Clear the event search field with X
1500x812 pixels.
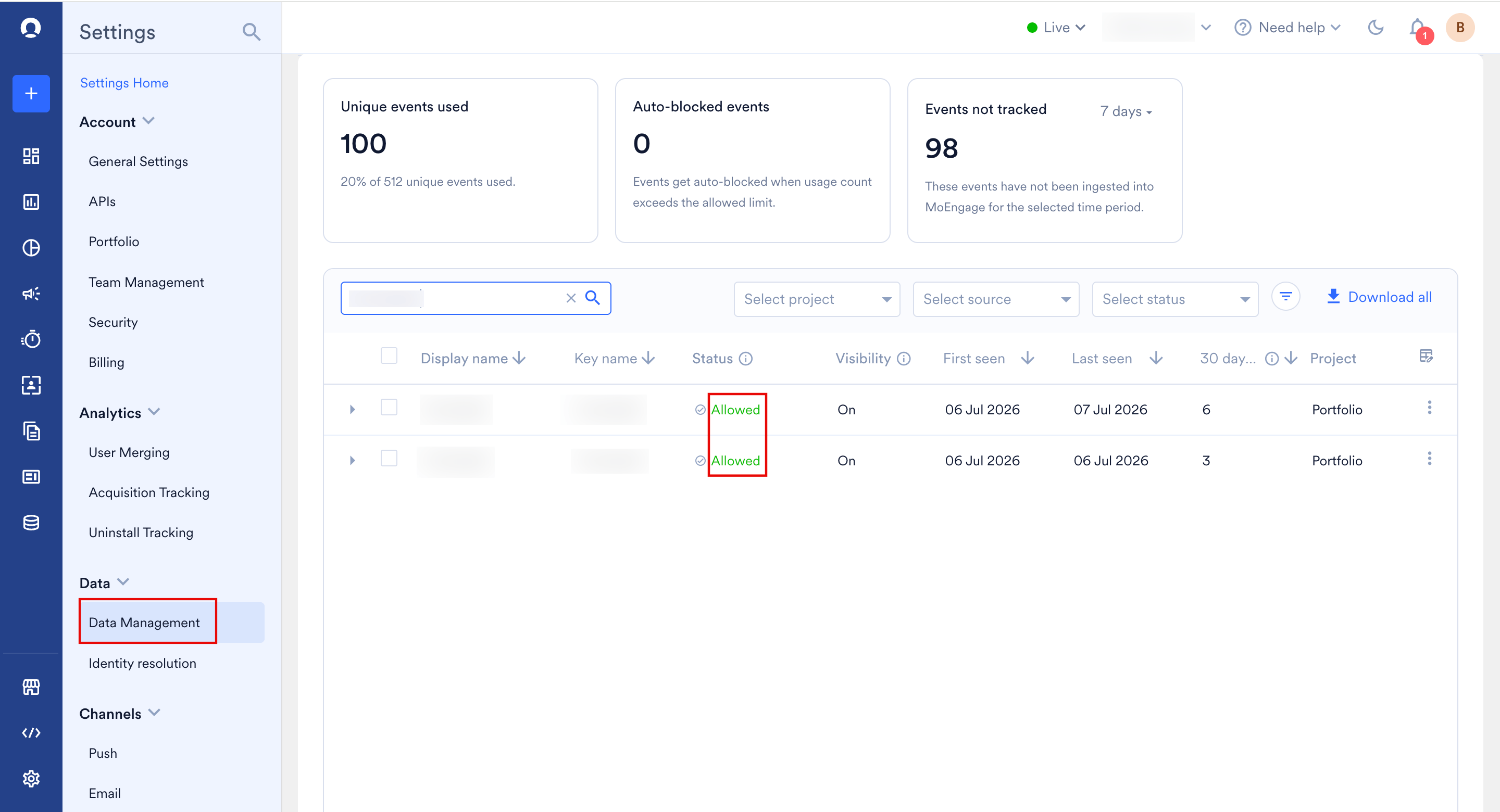(x=571, y=298)
